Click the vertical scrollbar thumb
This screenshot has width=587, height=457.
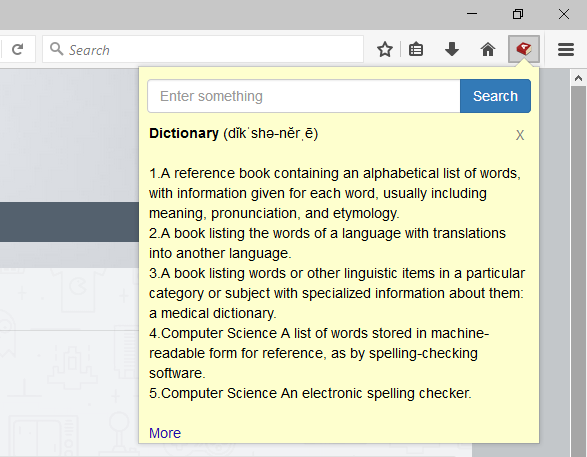pos(578,271)
